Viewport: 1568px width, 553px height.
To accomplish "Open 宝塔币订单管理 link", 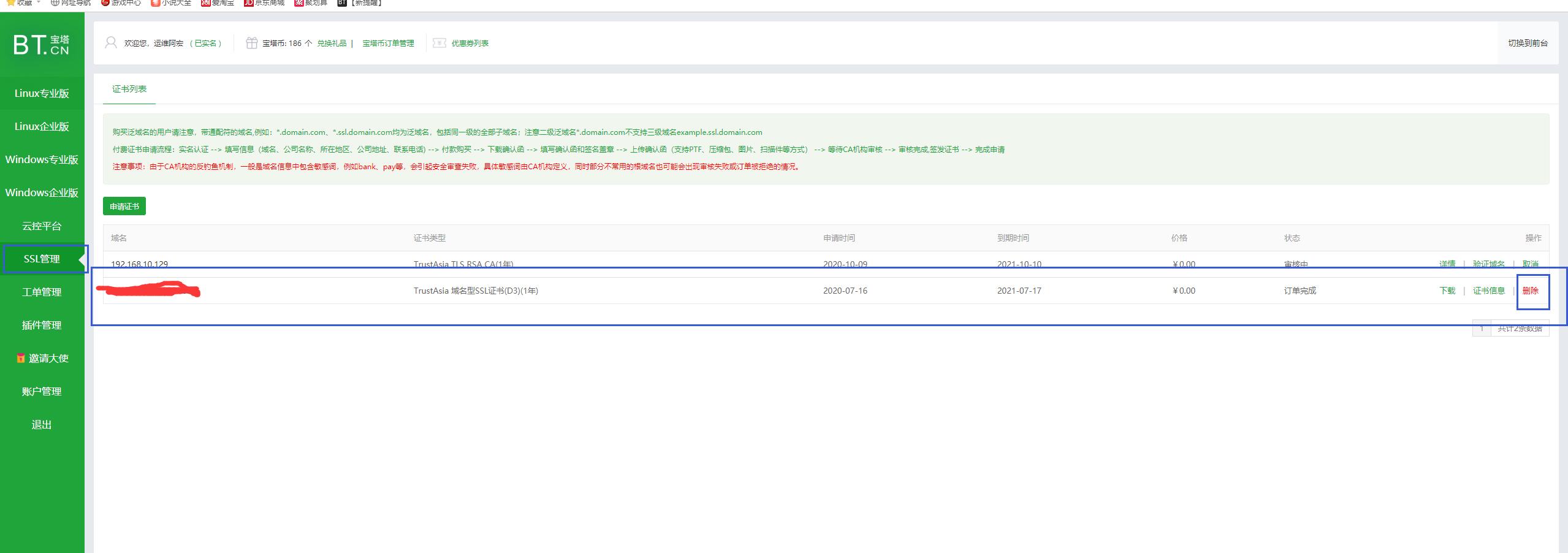I will (388, 43).
